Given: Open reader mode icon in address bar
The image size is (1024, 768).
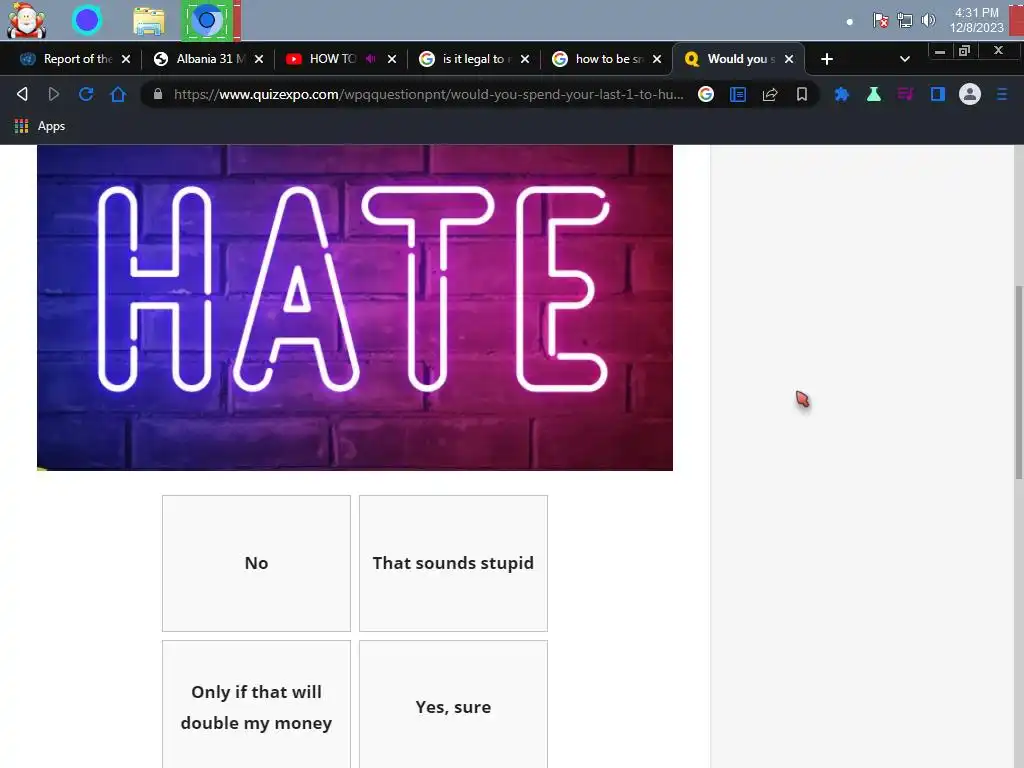Looking at the screenshot, I should pyautogui.click(x=738, y=94).
